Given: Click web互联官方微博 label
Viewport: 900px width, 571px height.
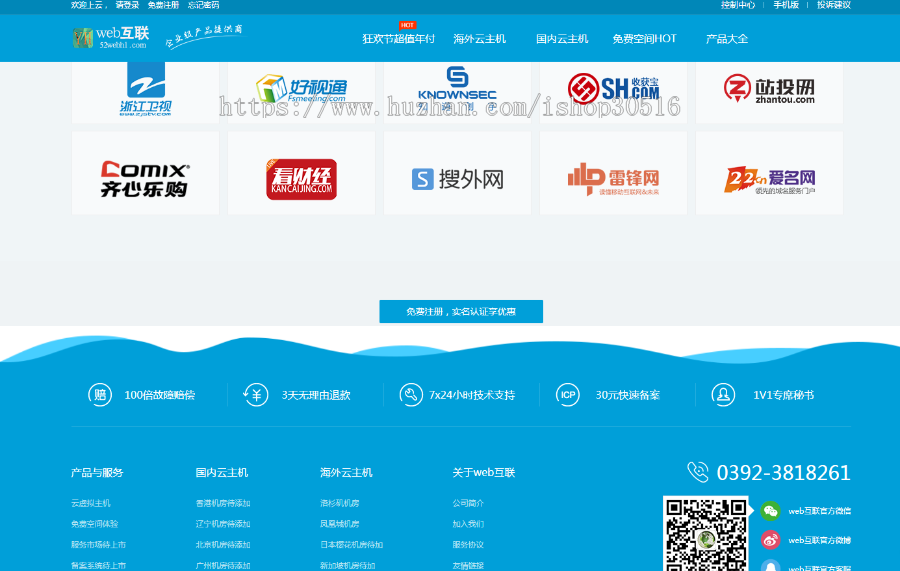Looking at the screenshot, I should [x=820, y=540].
